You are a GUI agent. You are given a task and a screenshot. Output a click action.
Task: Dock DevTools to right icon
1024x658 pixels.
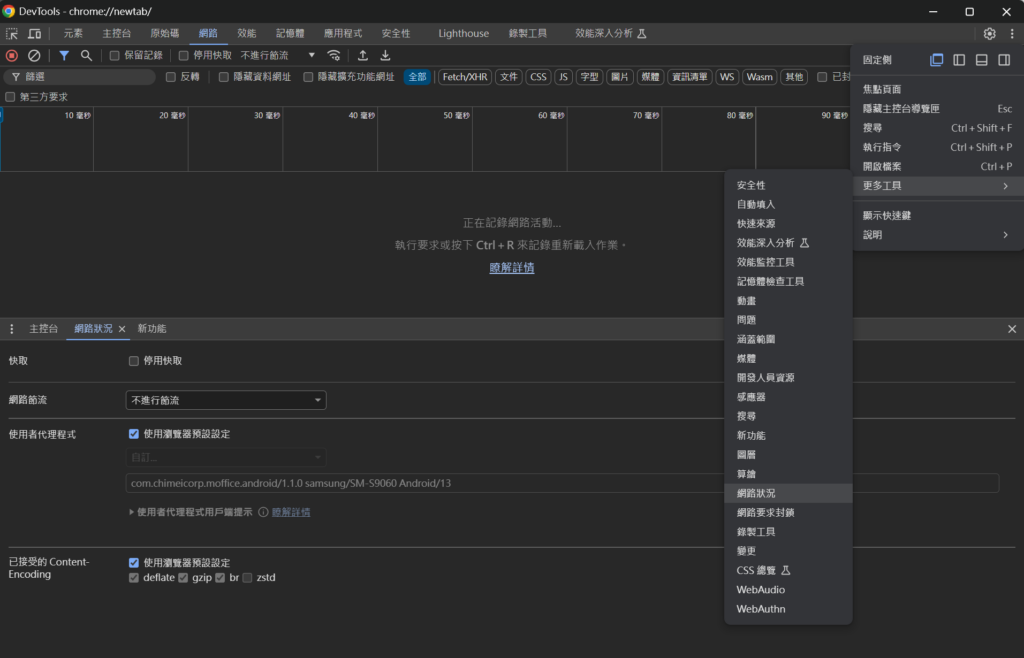[1004, 60]
